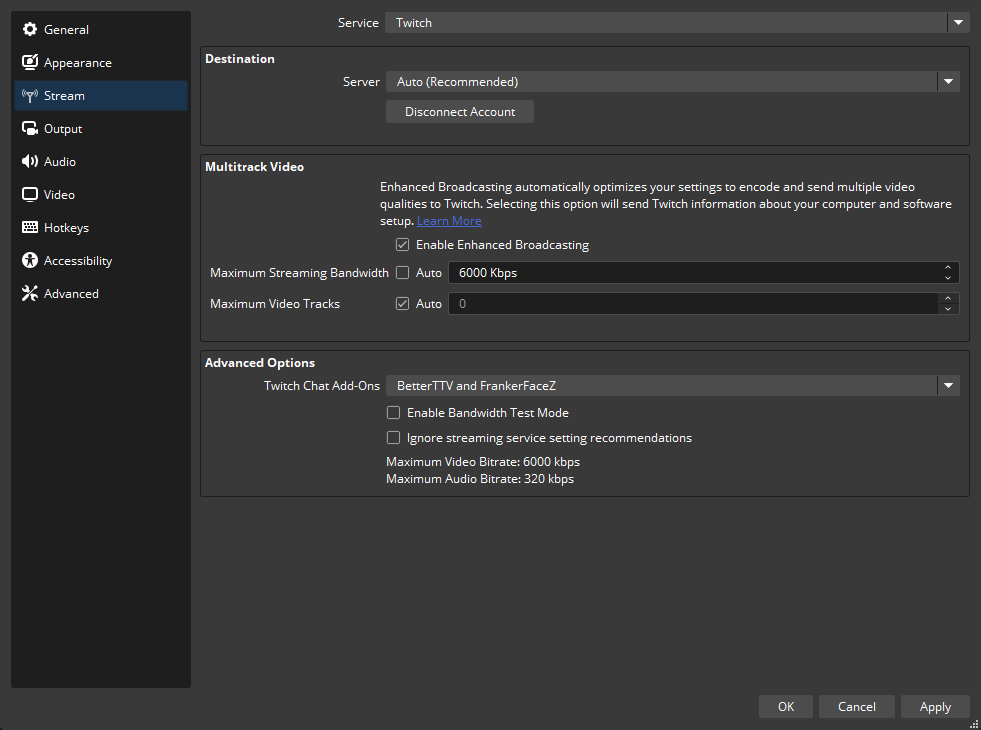
Task: Click Maximum Video Bitrate: 6000 kbps text
Action: click(483, 462)
